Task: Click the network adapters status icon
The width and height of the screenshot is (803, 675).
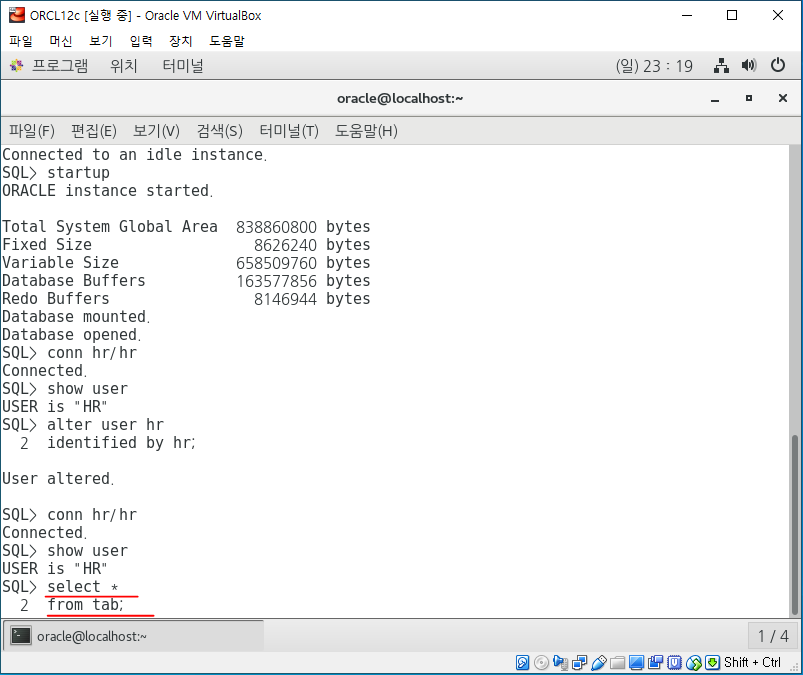Action: 579,663
